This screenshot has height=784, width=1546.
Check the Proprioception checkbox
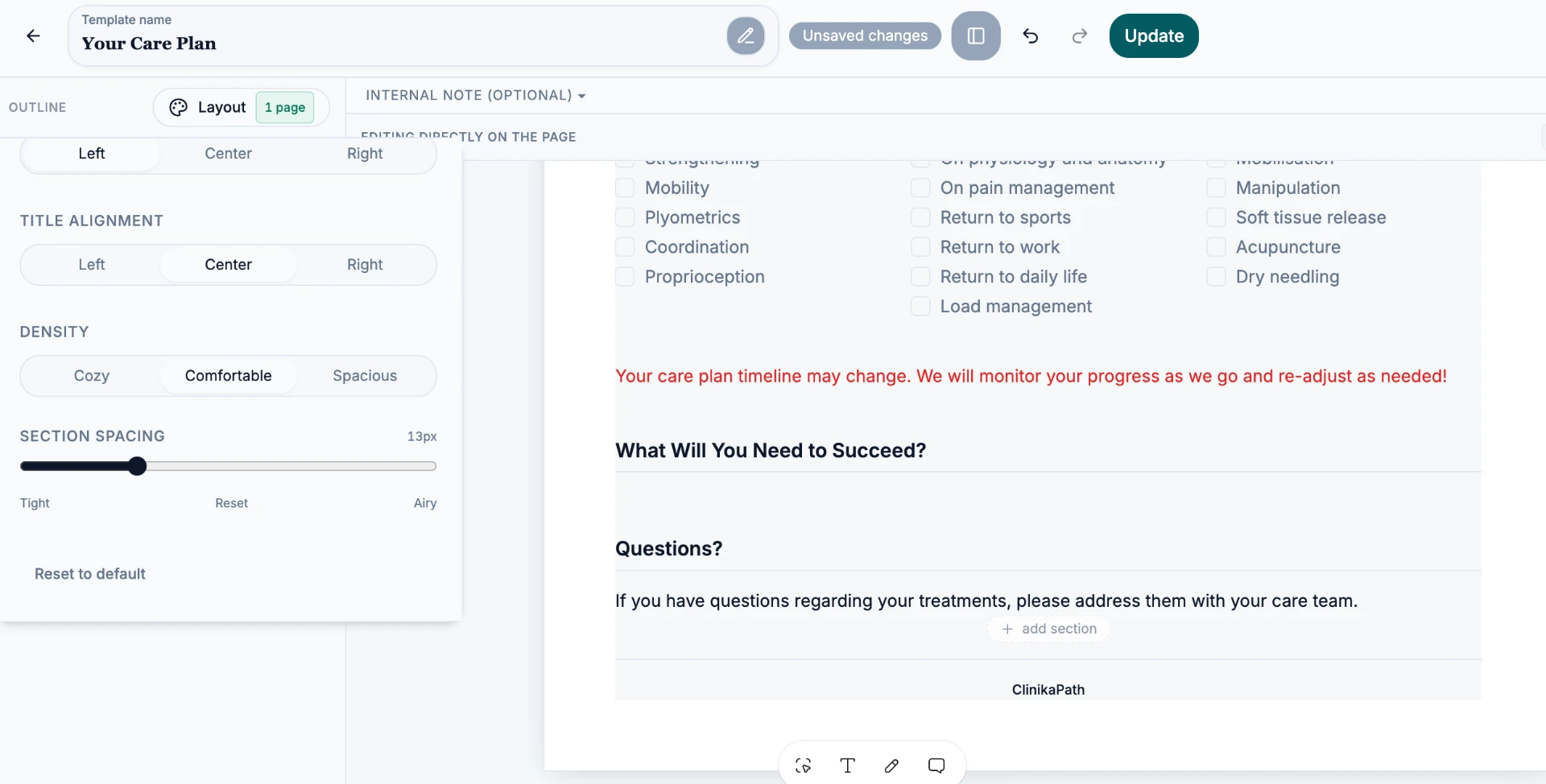(625, 277)
